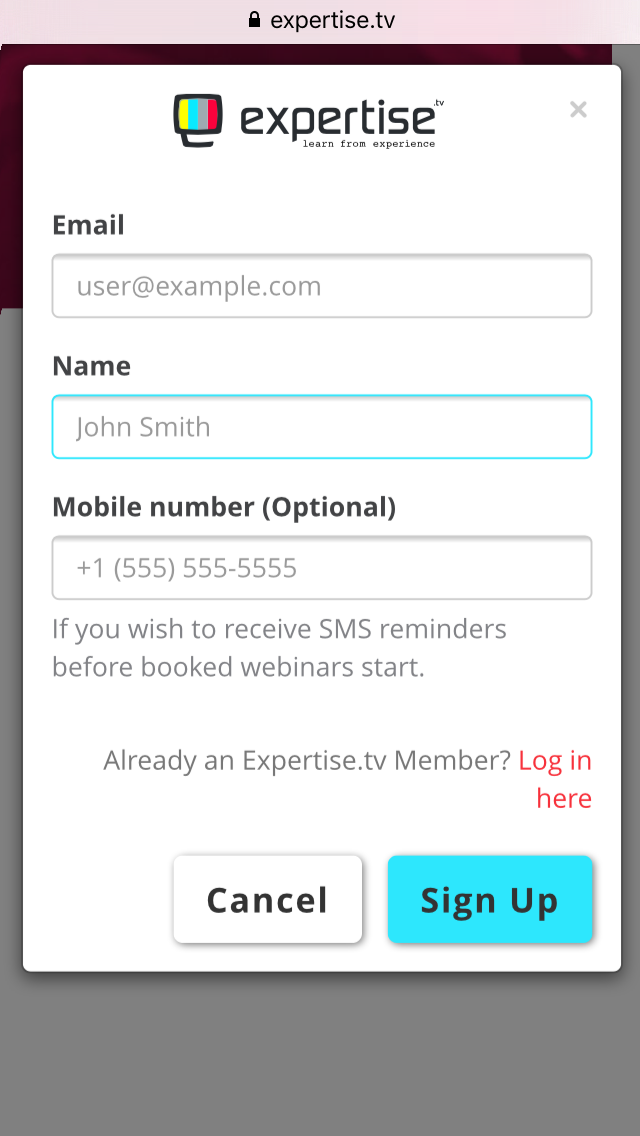Click the Email field label
Screen dimensions: 640x1136
pos(88,225)
